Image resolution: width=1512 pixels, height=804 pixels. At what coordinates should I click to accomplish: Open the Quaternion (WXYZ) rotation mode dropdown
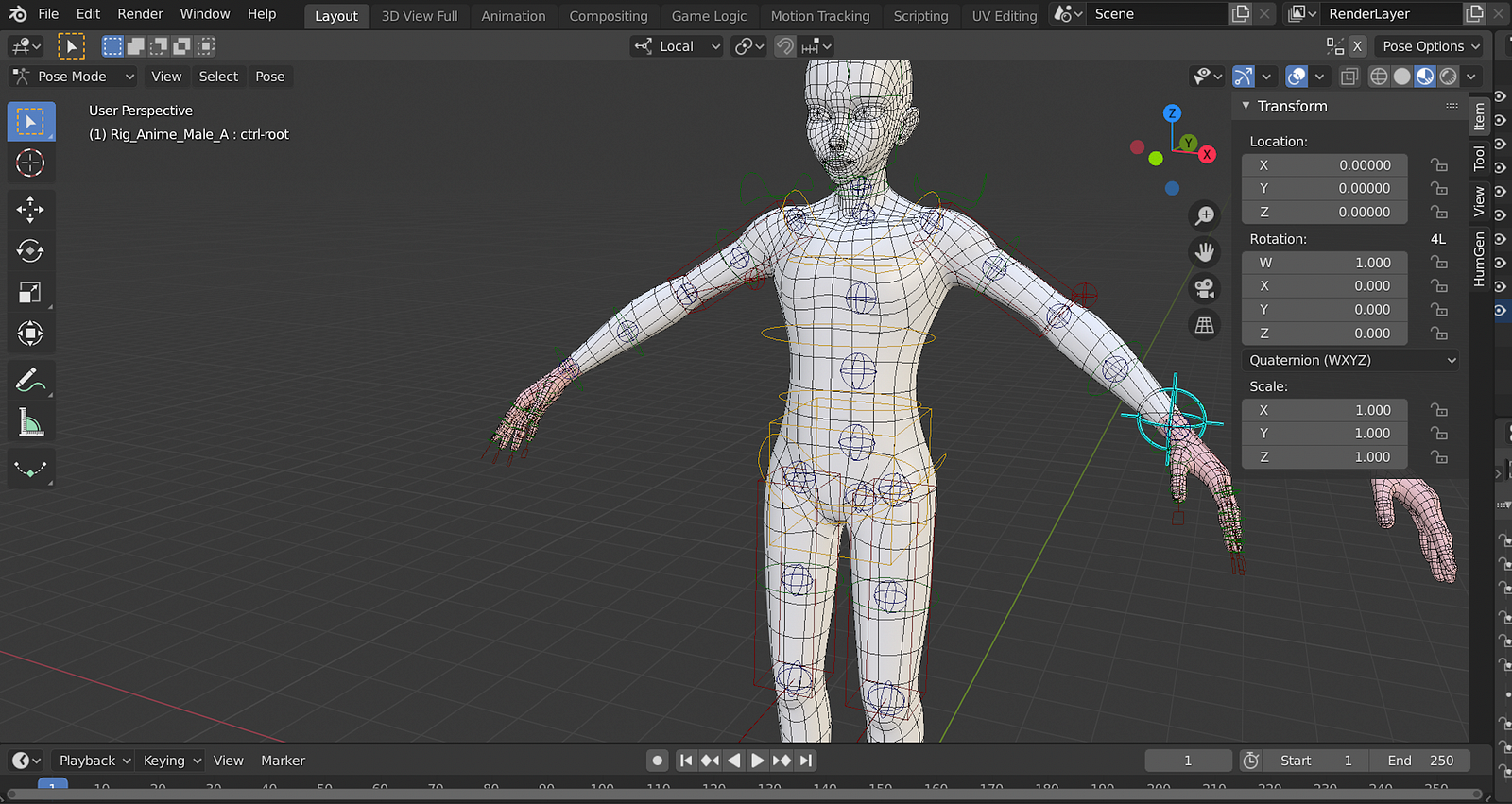(1350, 360)
